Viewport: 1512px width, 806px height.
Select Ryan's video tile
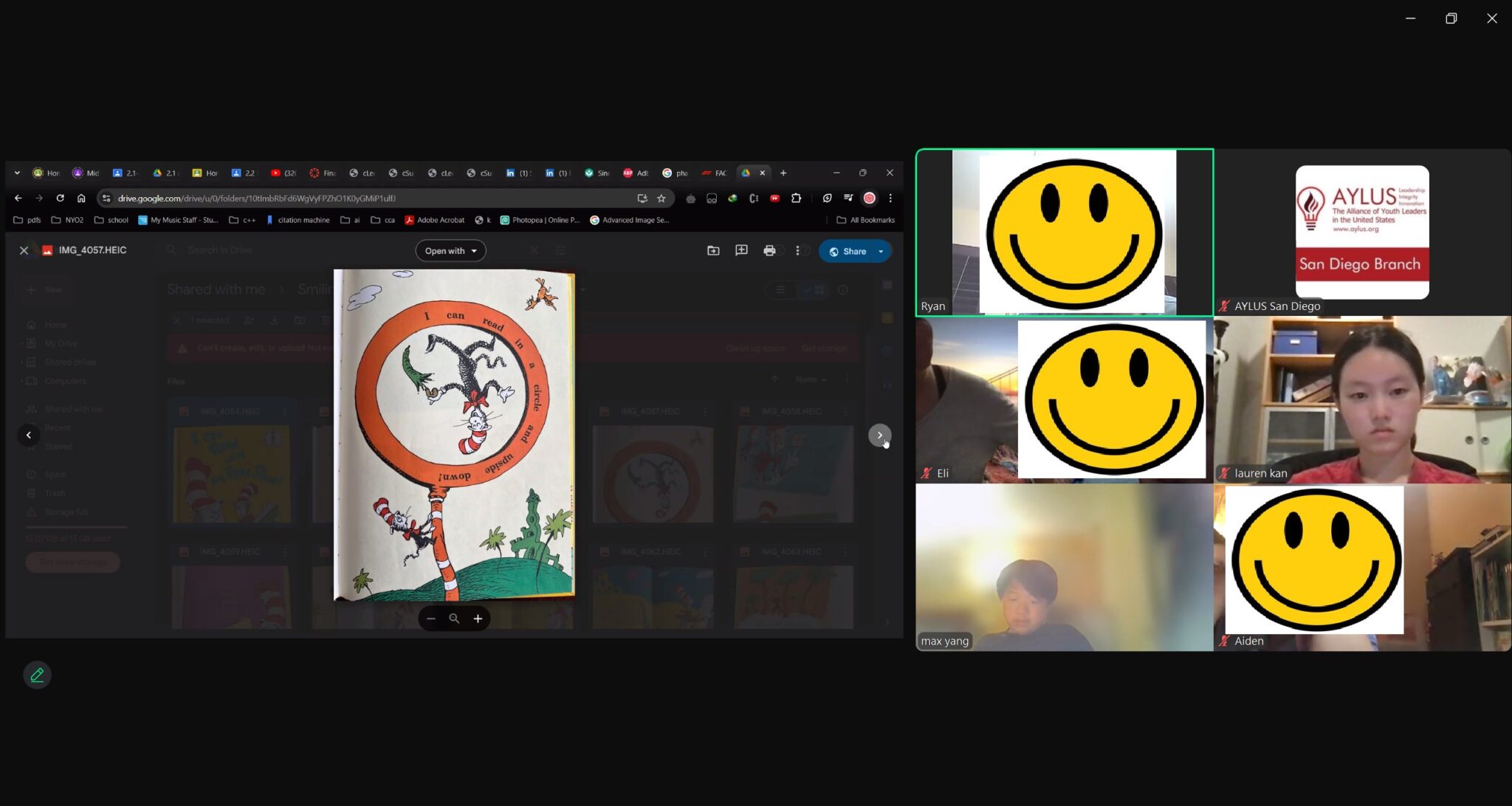[x=1064, y=232]
